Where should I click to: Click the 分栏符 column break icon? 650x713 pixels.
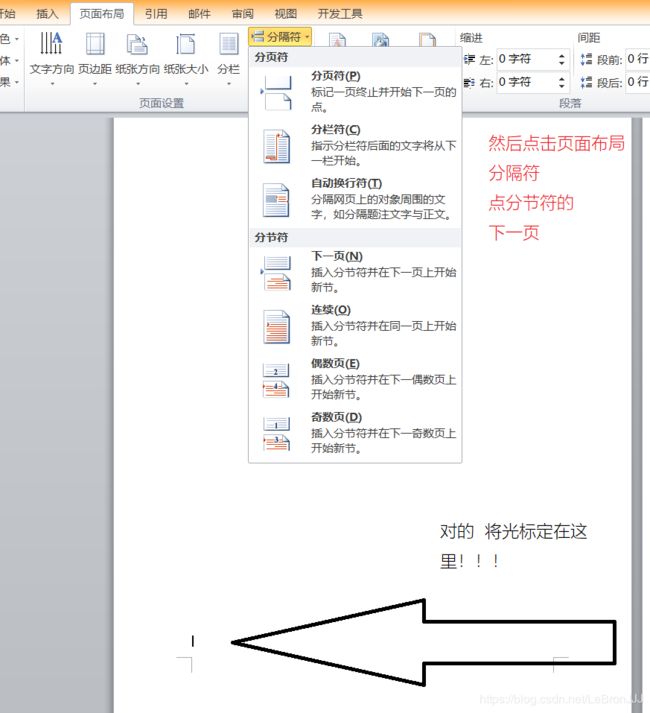[x=276, y=146]
